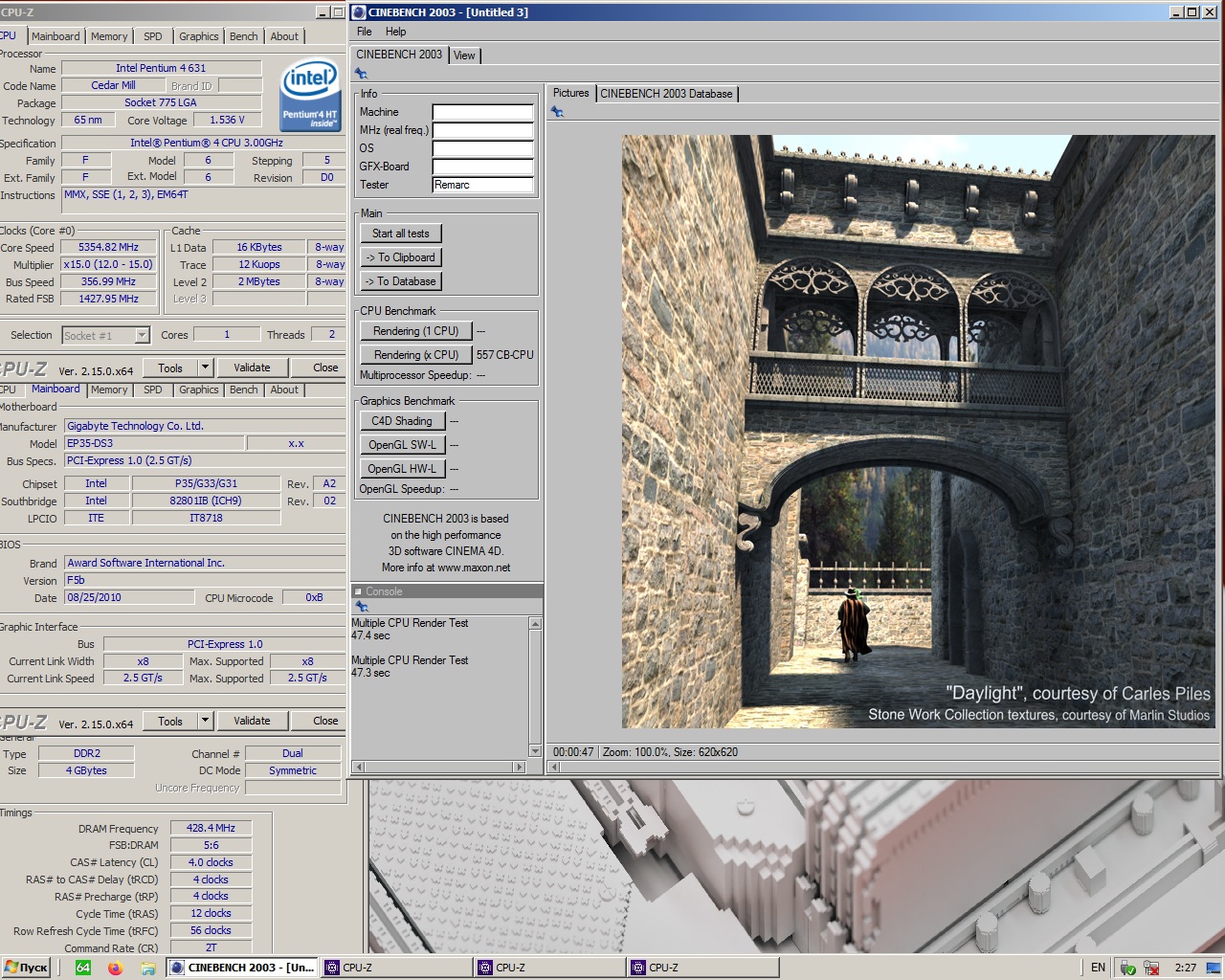The height and width of the screenshot is (980, 1225).
Task: Open the CINEBENCH 2003 Database tab
Action: coord(666,94)
